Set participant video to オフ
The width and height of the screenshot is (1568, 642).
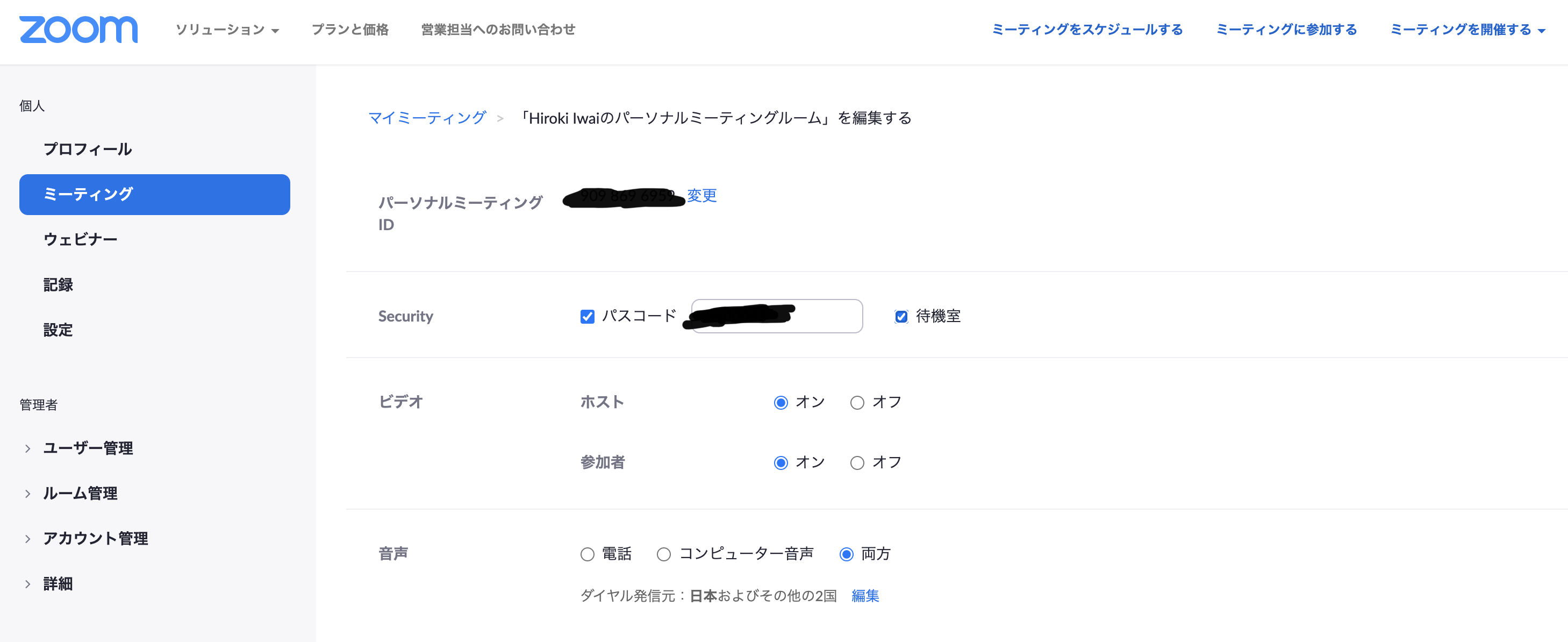click(857, 463)
